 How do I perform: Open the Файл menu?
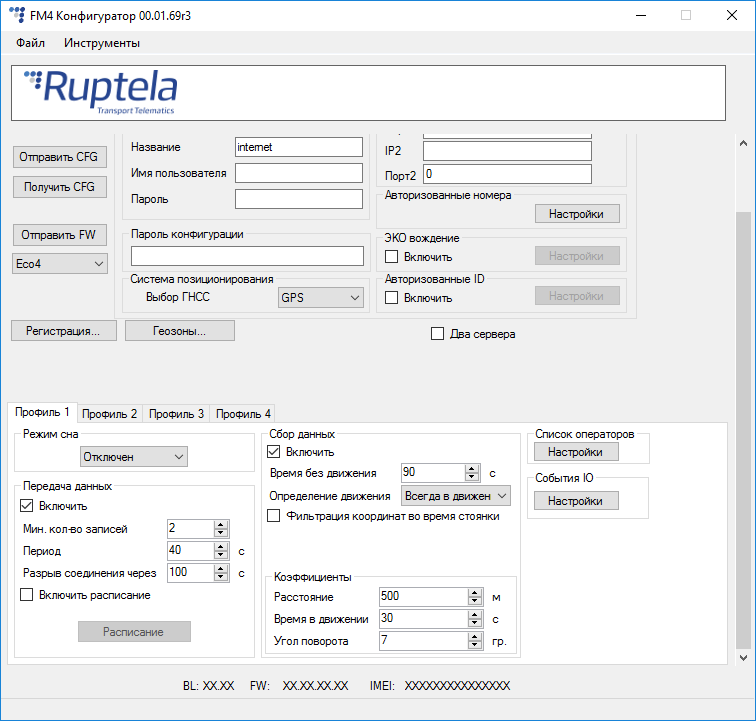click(x=30, y=43)
